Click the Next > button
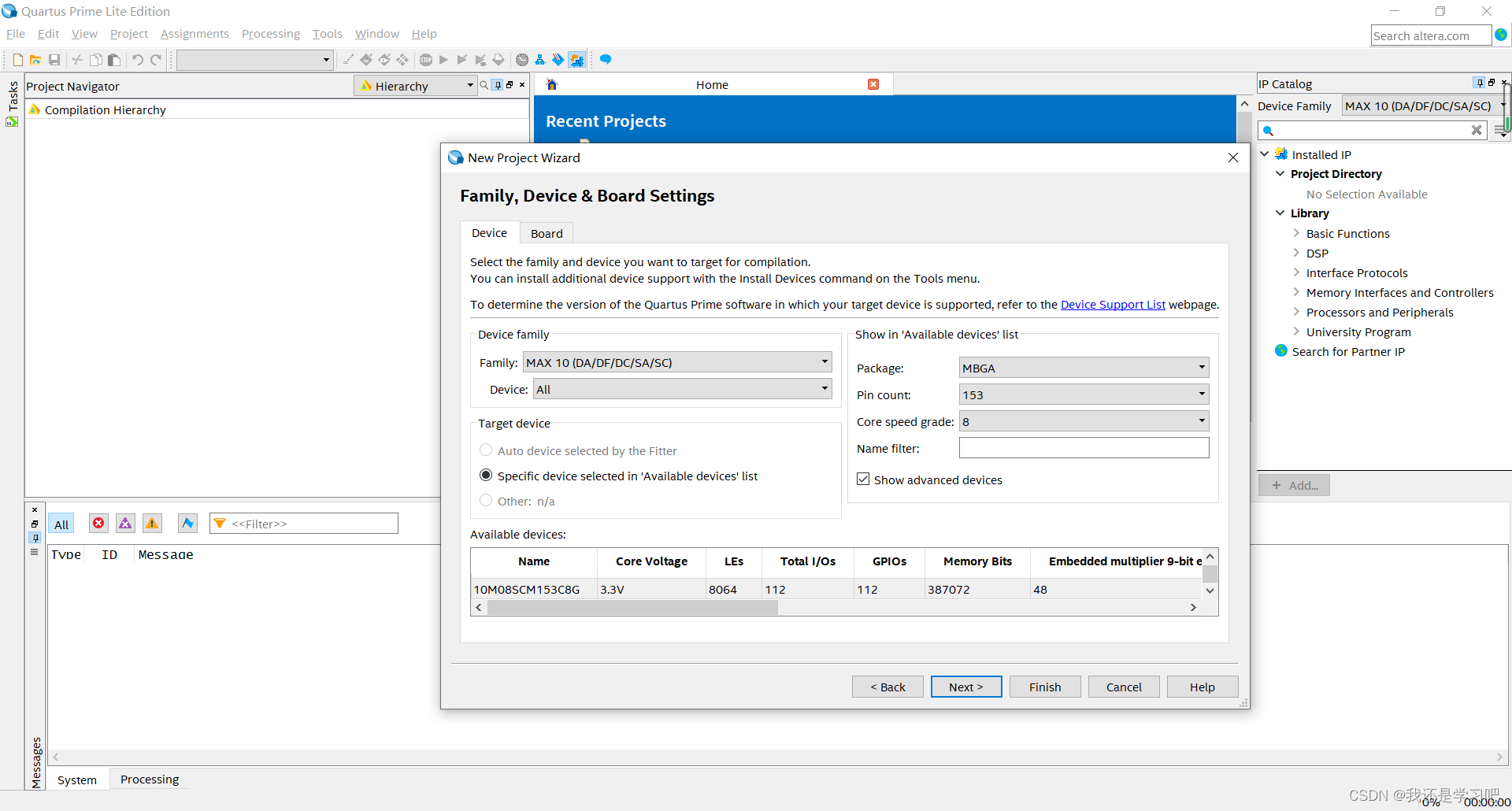Image resolution: width=1512 pixels, height=811 pixels. click(x=966, y=687)
